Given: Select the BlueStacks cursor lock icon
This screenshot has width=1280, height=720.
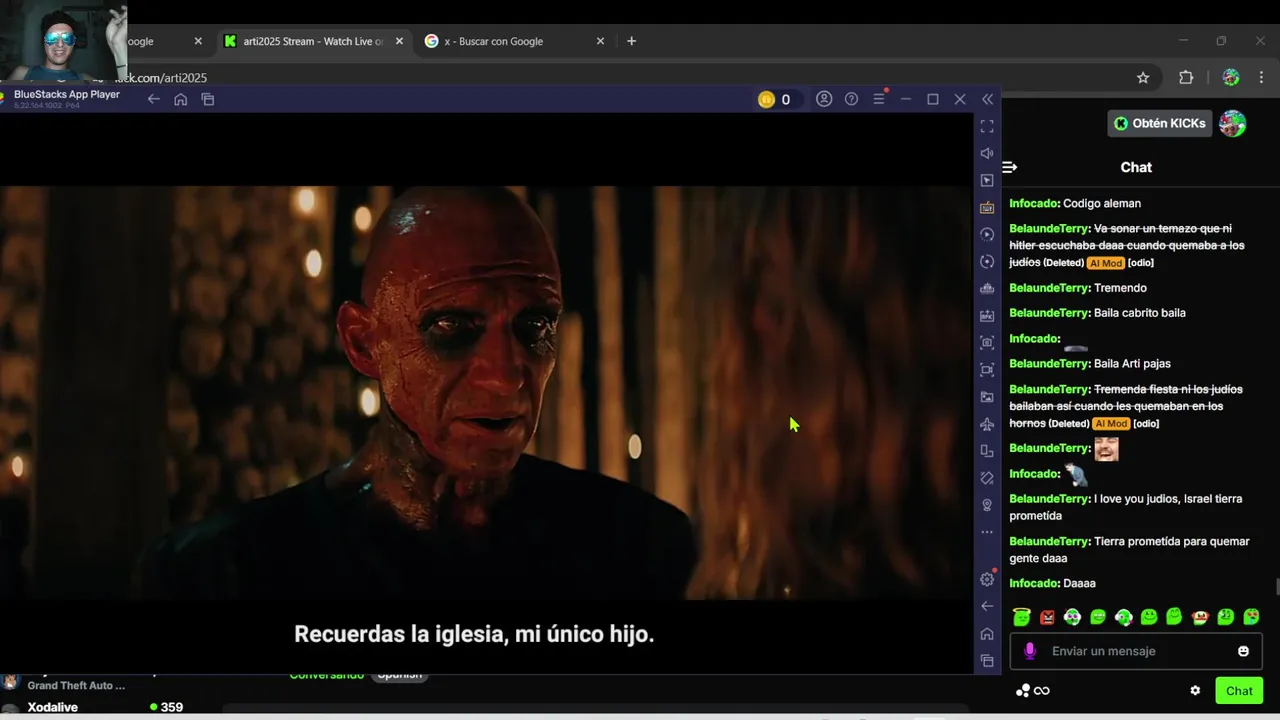Looking at the screenshot, I should (x=987, y=180).
